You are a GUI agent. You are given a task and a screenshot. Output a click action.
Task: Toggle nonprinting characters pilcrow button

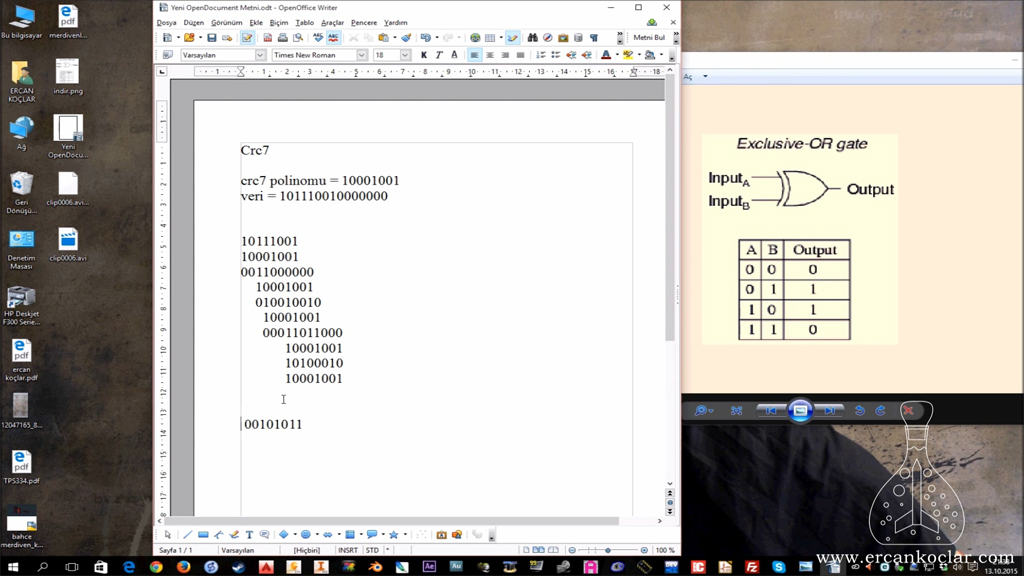594,38
